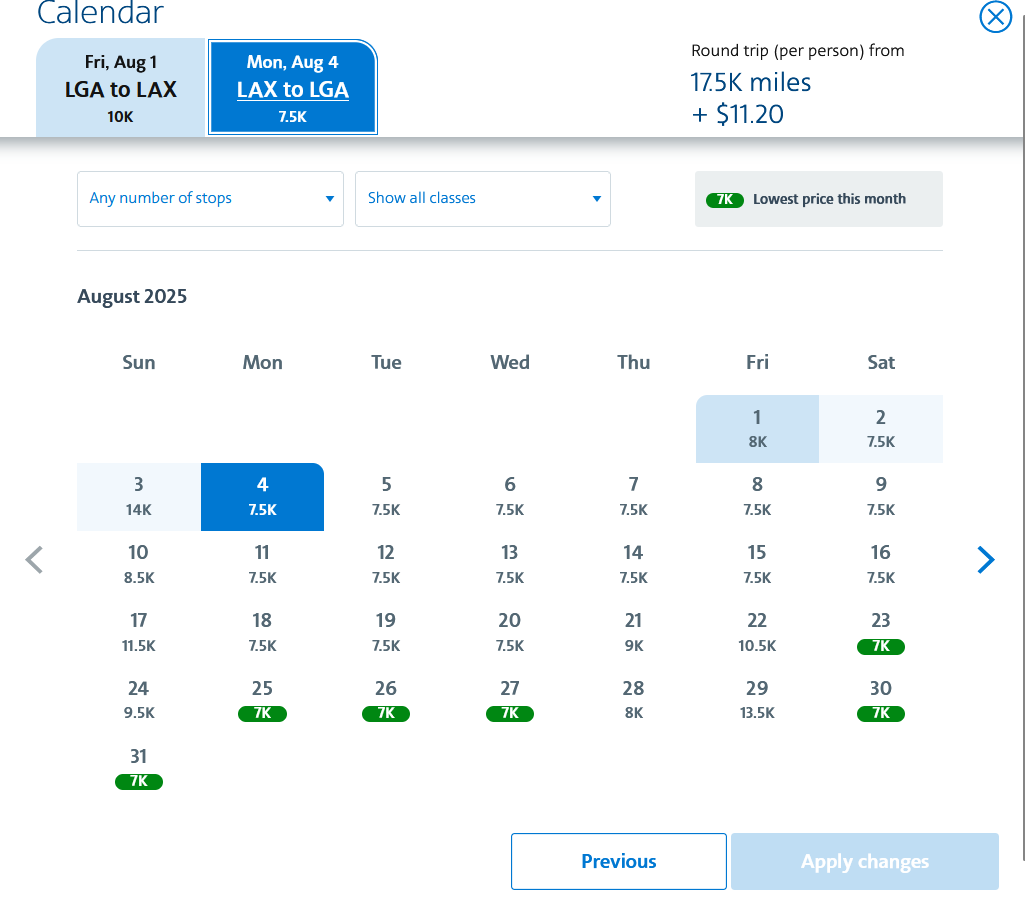Click the green 7K badge on August 25

point(262,713)
